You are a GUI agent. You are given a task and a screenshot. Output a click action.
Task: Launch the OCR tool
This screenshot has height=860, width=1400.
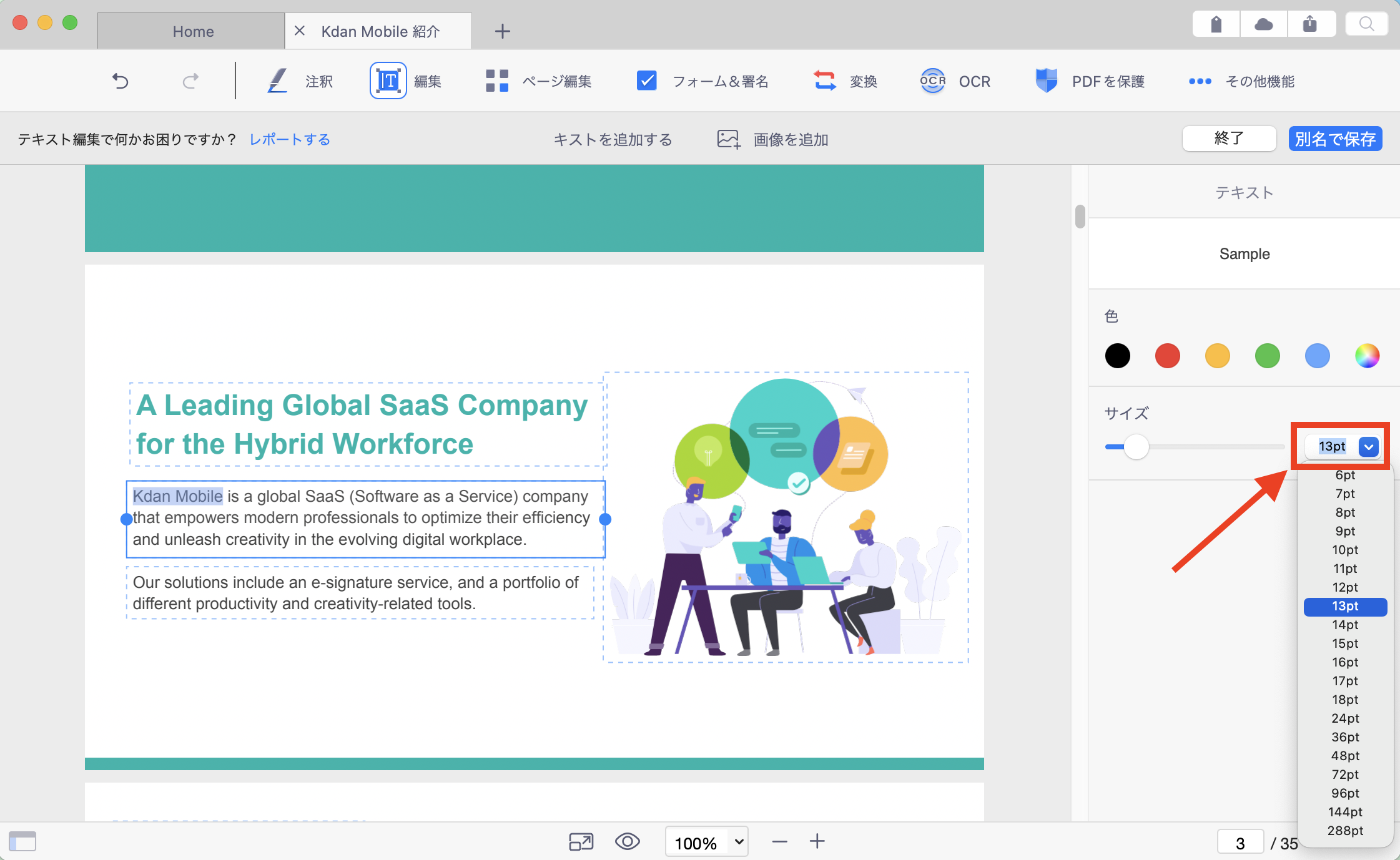click(955, 81)
